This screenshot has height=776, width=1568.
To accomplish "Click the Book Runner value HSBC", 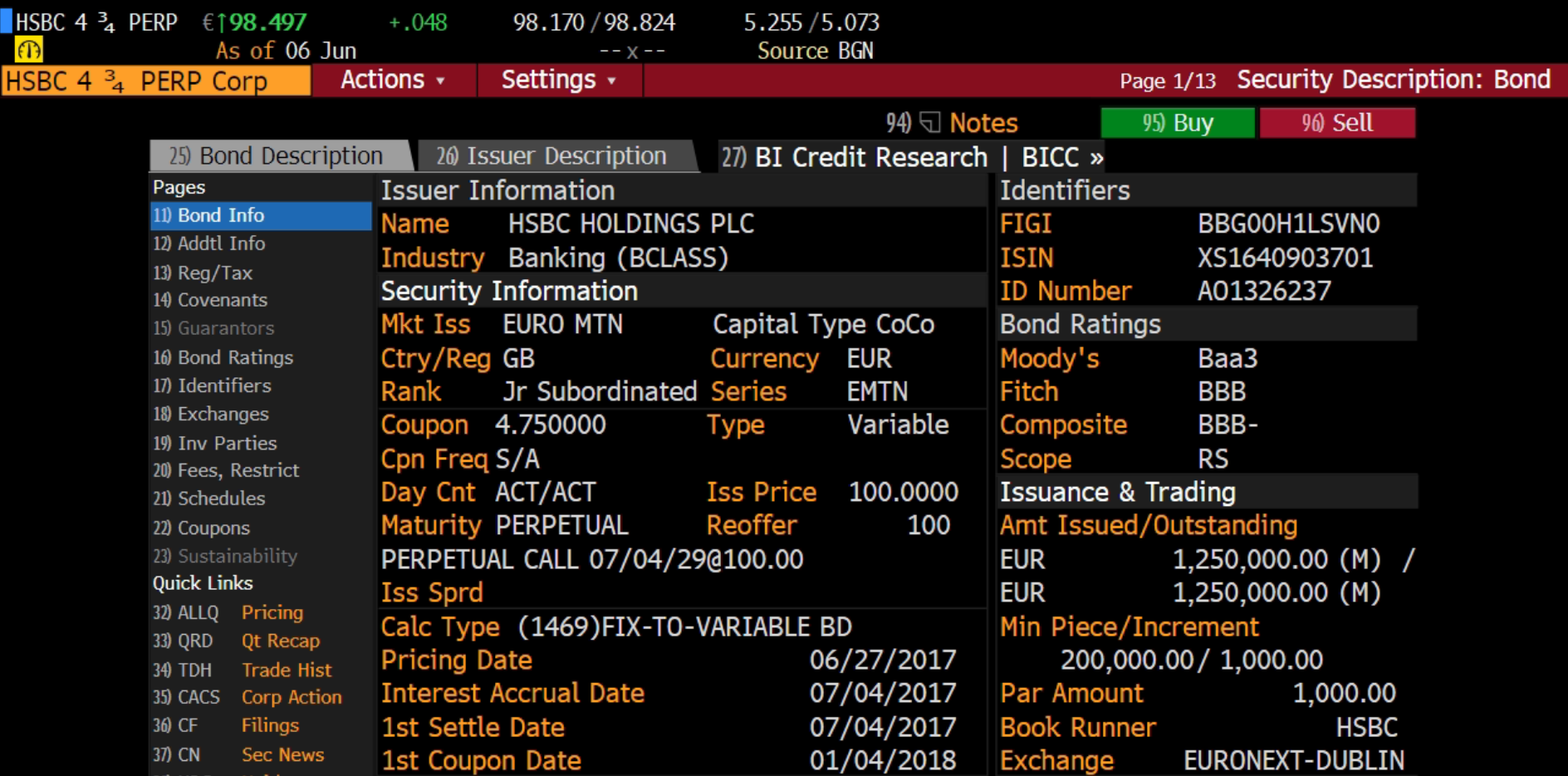I will 1367,727.
